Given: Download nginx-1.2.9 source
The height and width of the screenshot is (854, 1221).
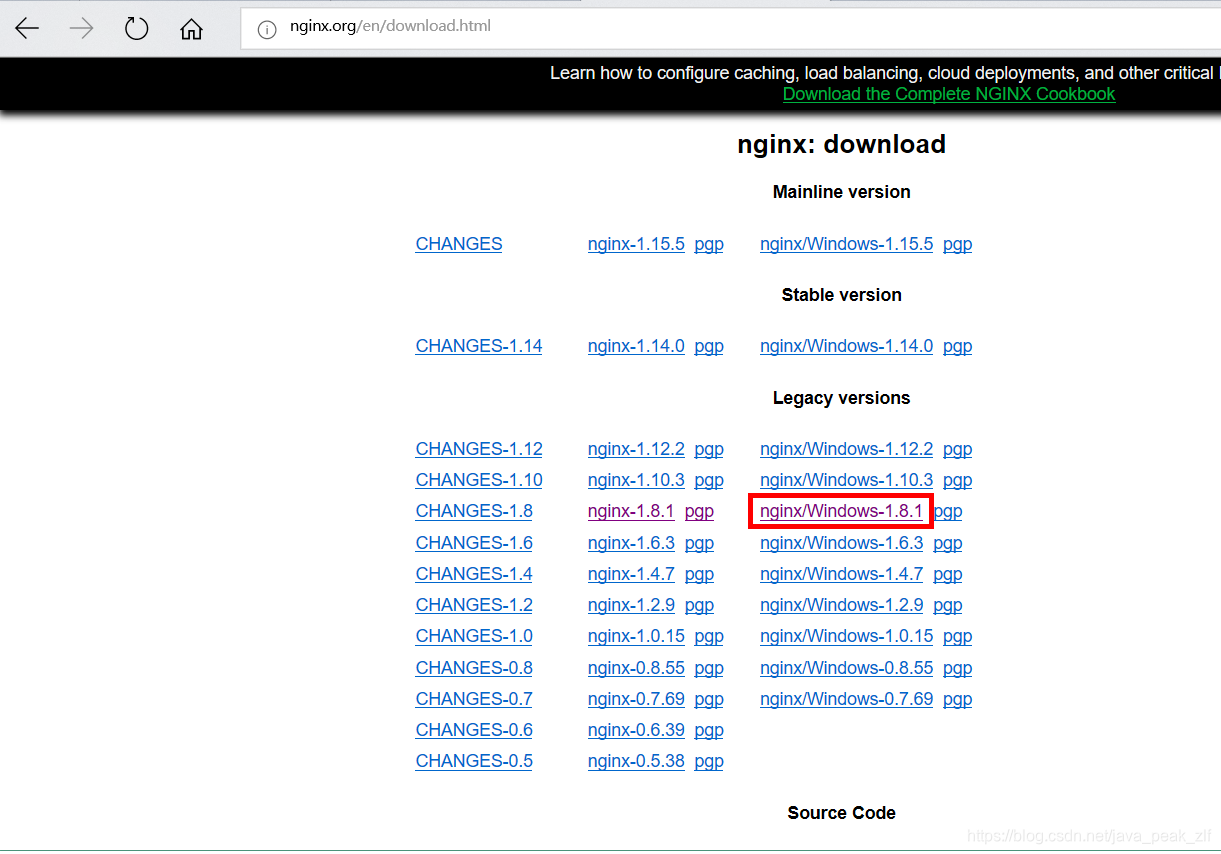Looking at the screenshot, I should click(631, 605).
